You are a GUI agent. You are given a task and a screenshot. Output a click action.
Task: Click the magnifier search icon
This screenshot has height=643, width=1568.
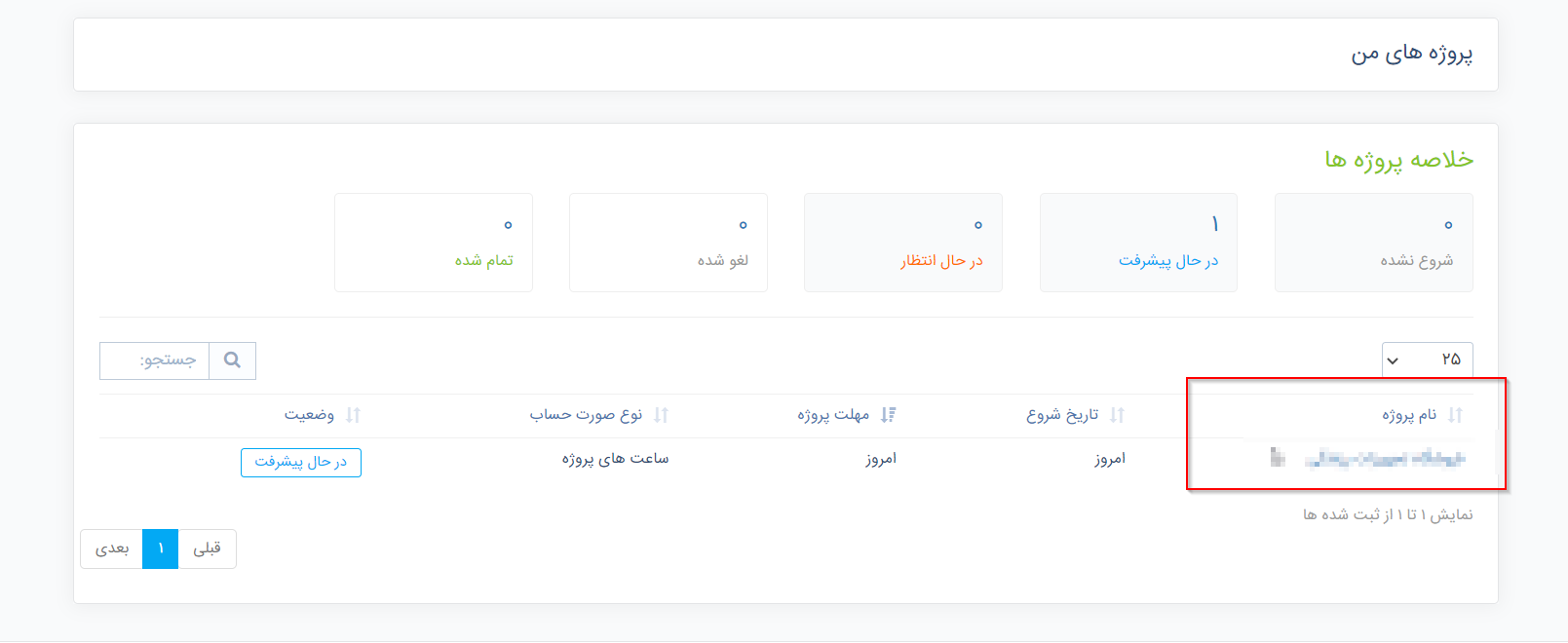point(232,360)
